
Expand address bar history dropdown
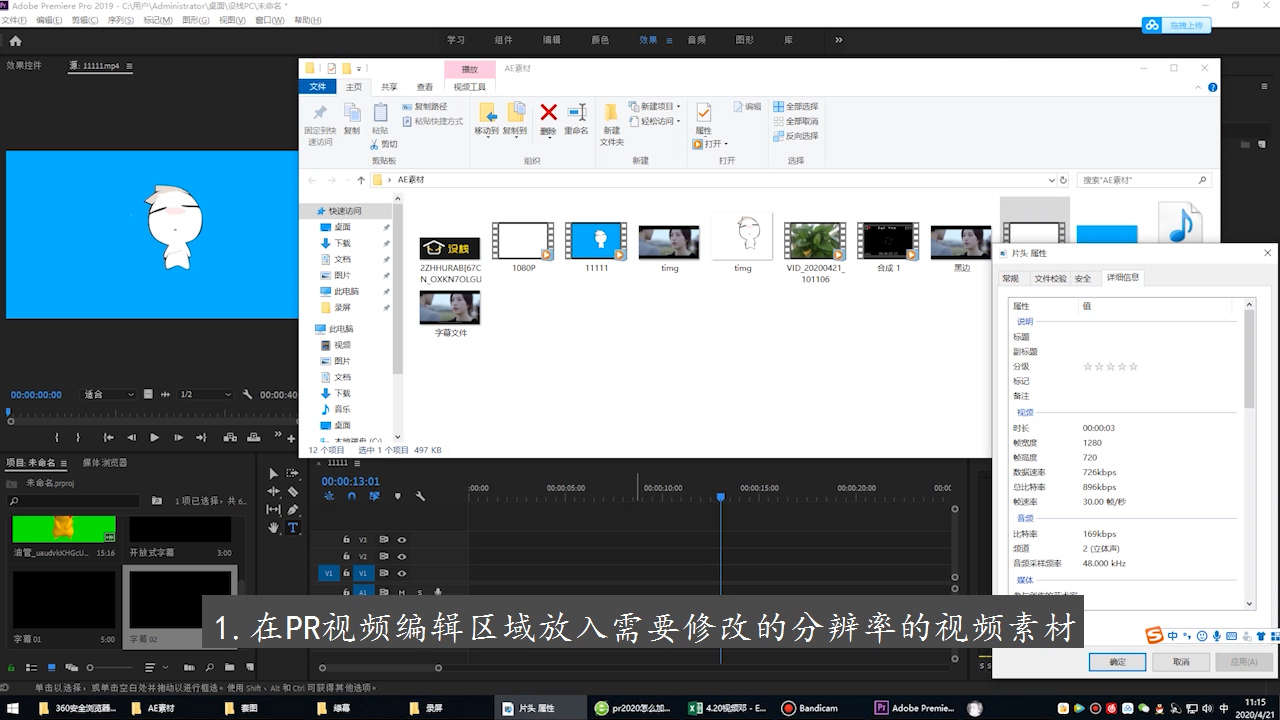tap(1050, 180)
